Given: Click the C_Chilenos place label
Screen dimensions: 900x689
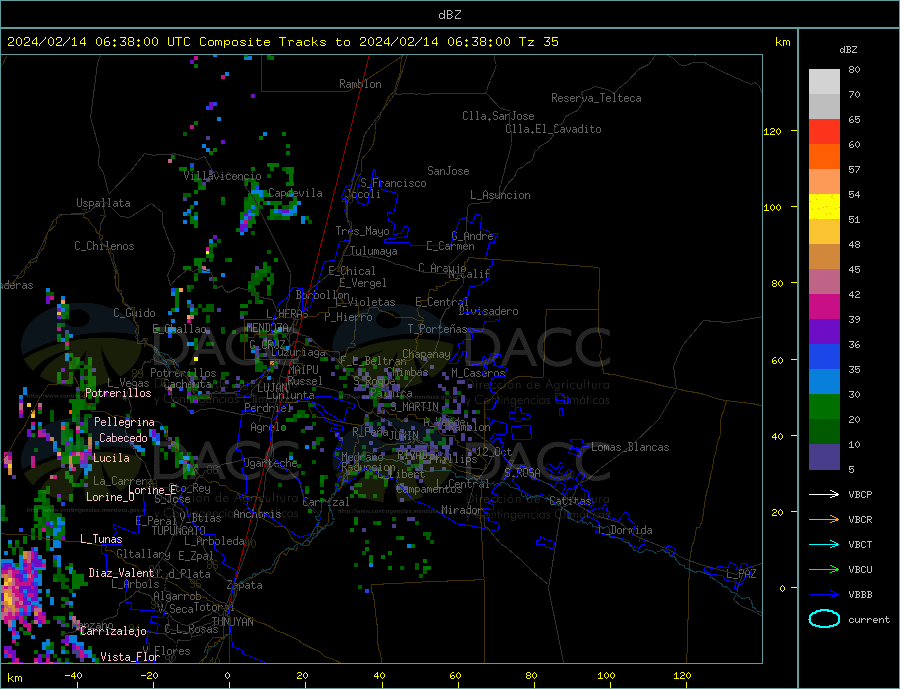Looking at the screenshot, I should pos(104,246).
